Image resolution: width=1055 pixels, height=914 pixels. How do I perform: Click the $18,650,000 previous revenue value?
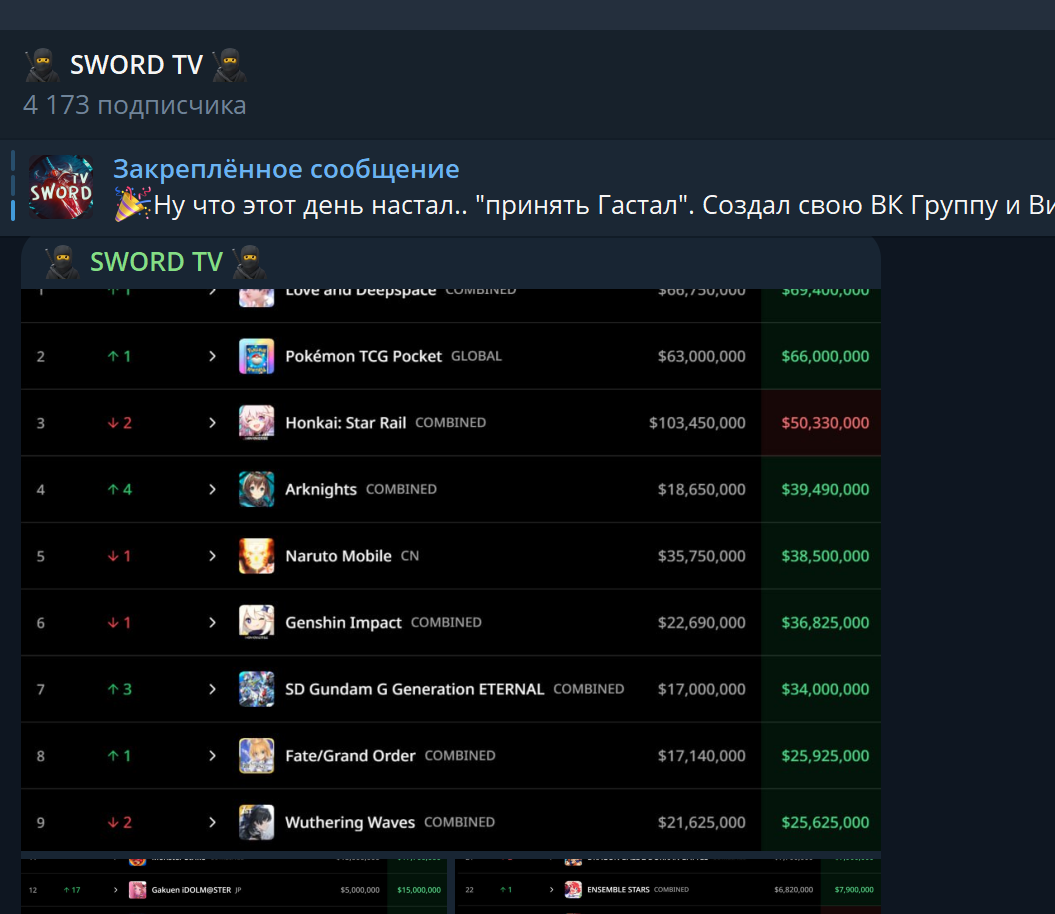[x=701, y=489]
